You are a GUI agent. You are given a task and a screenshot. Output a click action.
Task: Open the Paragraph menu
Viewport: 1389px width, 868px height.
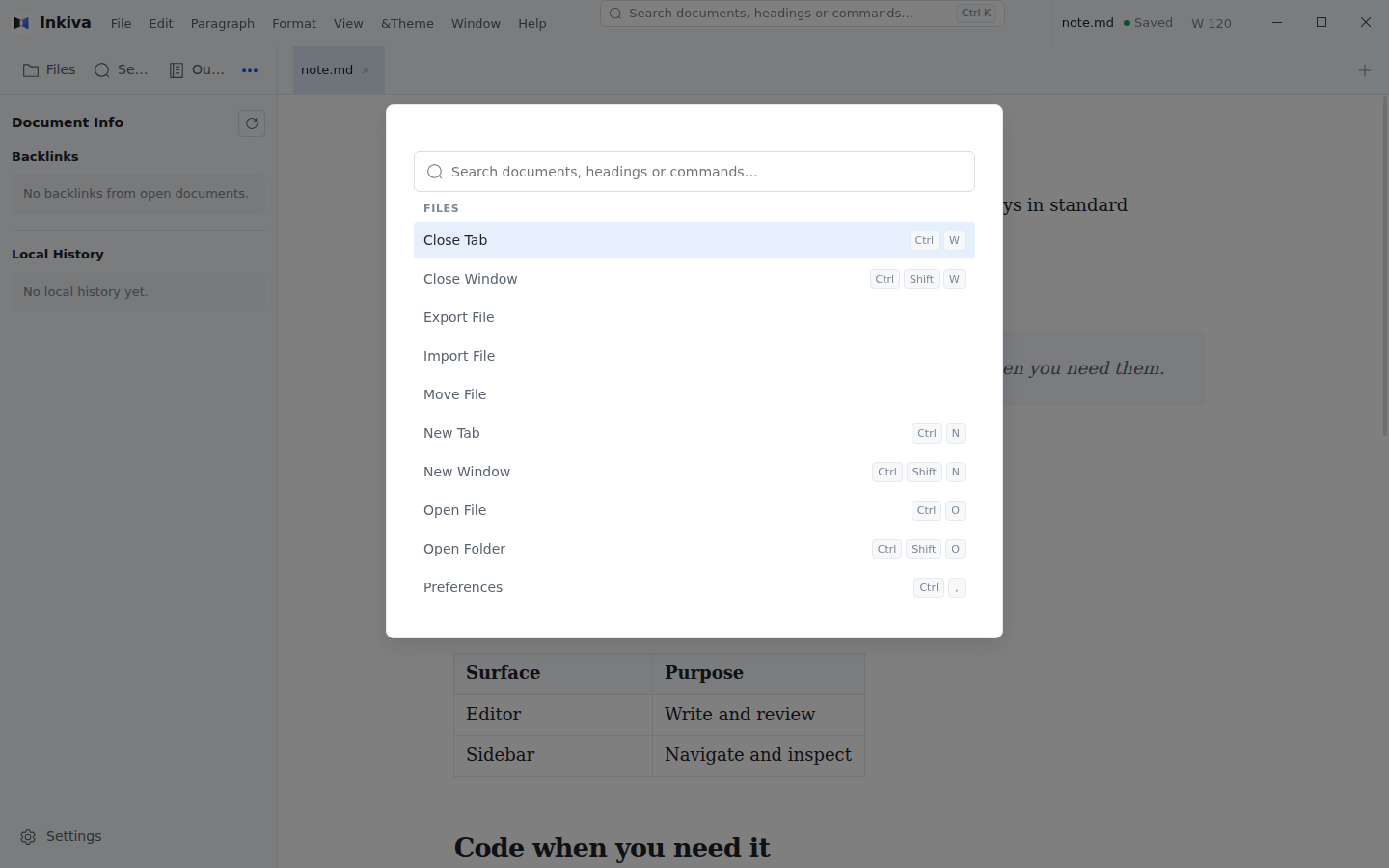pos(223,23)
